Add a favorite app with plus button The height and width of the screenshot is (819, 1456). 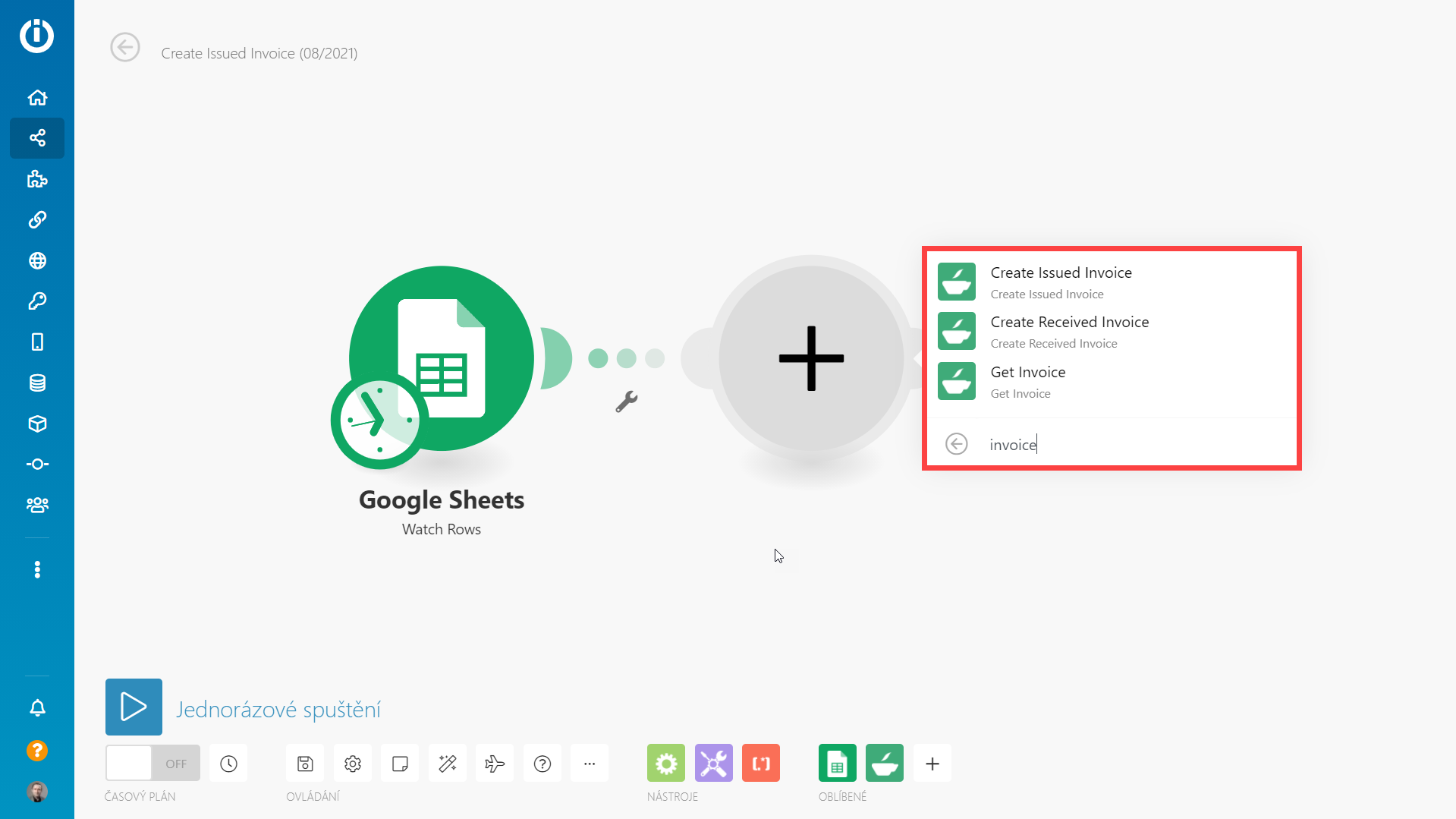932,764
